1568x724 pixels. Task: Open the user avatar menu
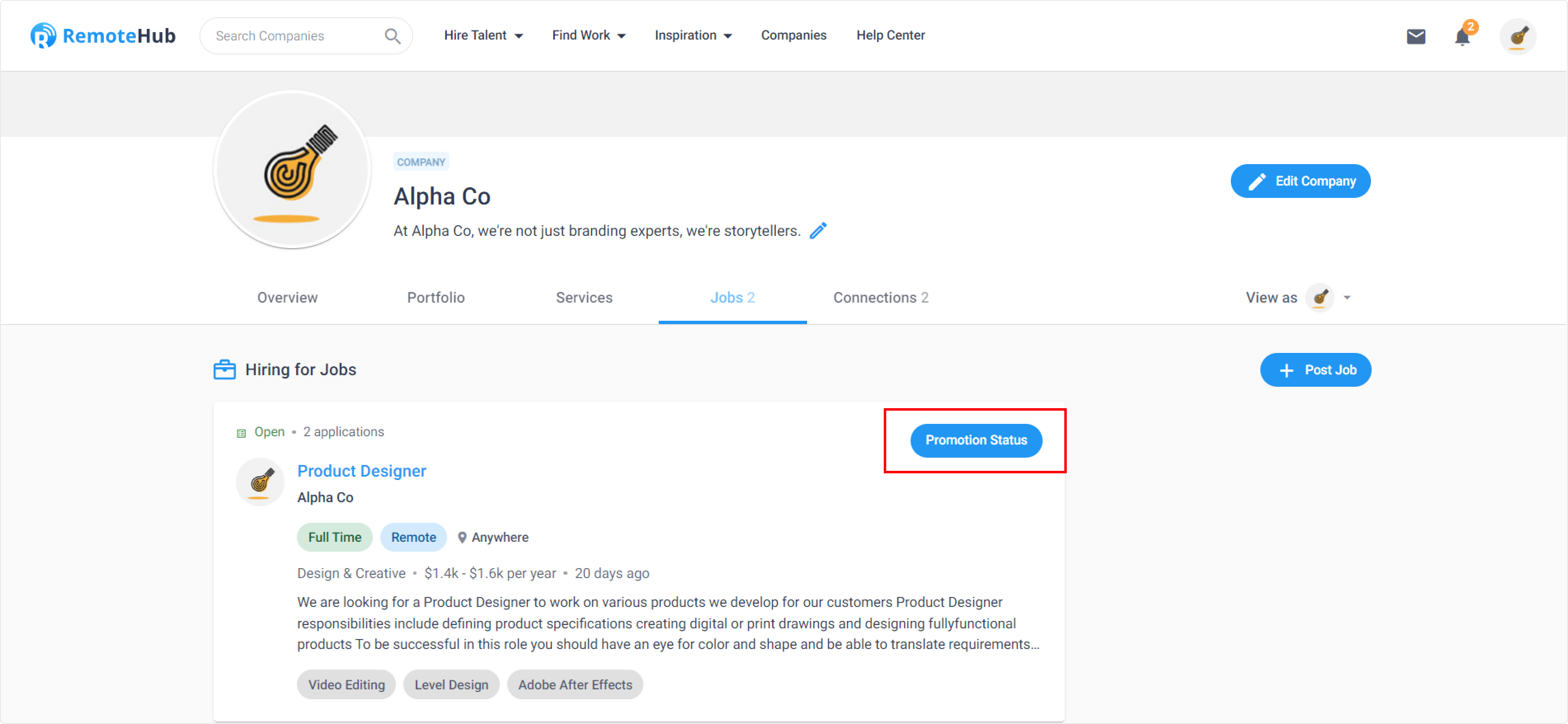[1518, 36]
